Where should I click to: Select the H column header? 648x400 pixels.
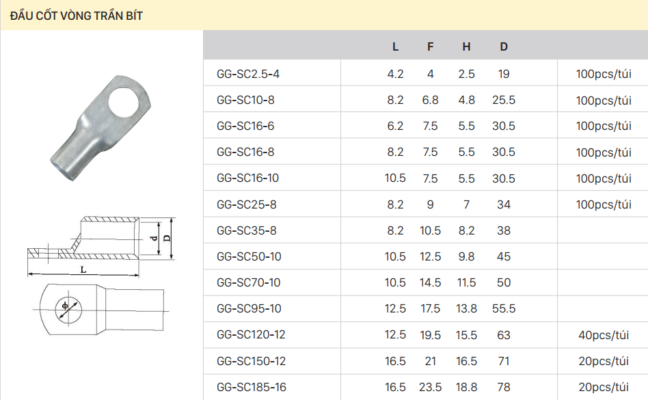click(x=466, y=47)
